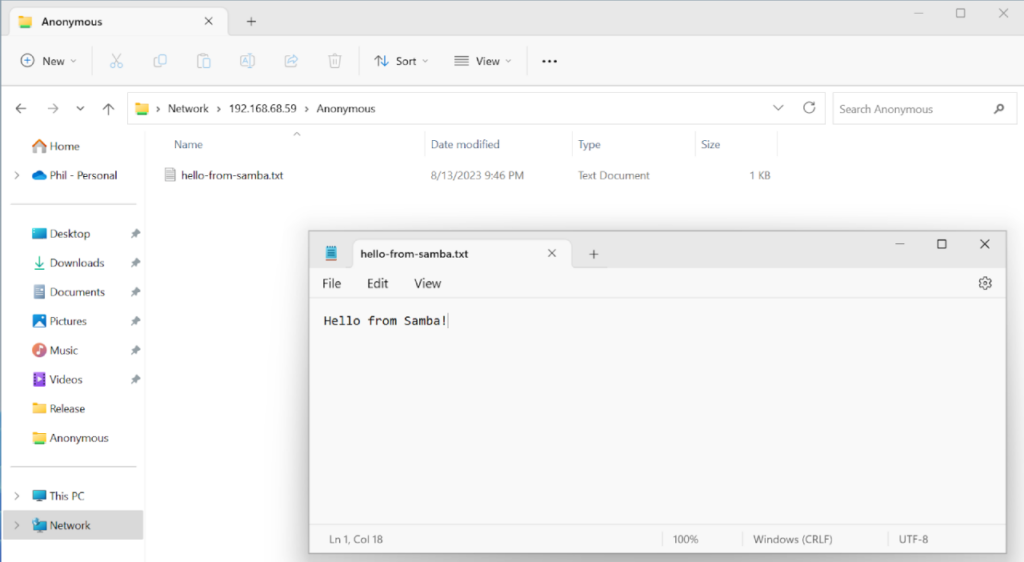The image size is (1024, 562).
Task: Expand the This PC tree node
Action: [x=17, y=496]
